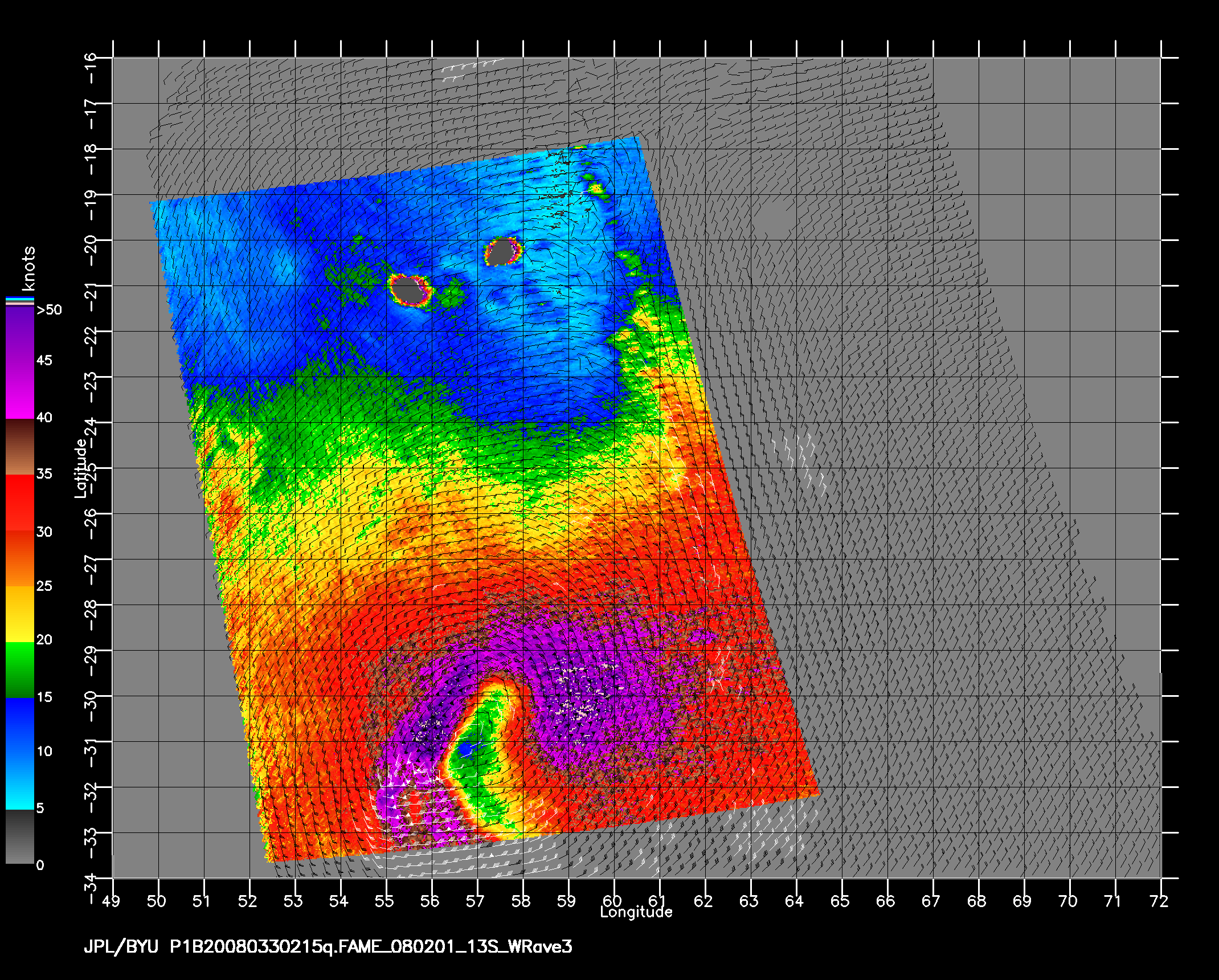Click the '40' legend value
1219x980 pixels.
[44, 417]
